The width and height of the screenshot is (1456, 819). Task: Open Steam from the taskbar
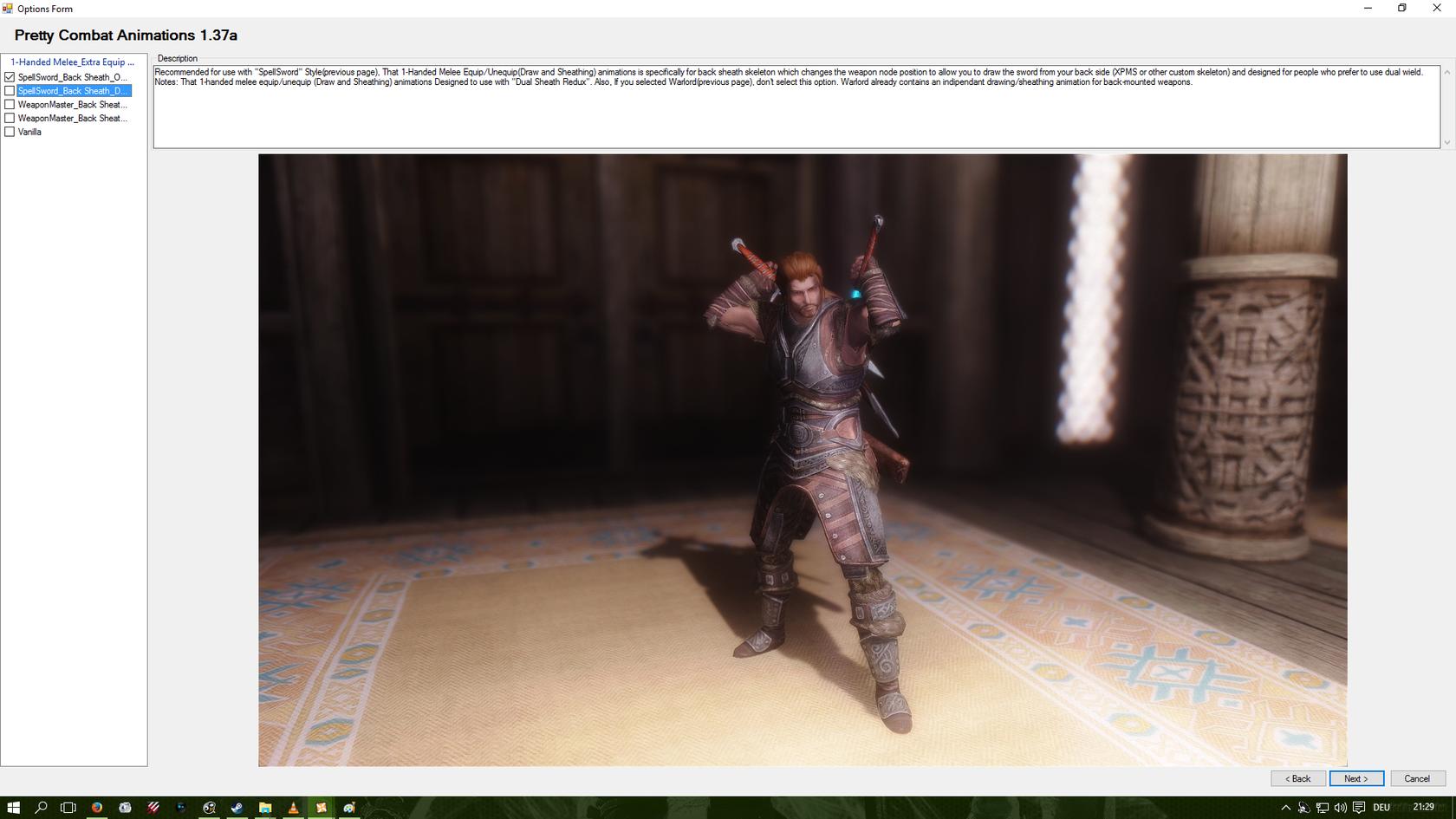click(x=237, y=807)
